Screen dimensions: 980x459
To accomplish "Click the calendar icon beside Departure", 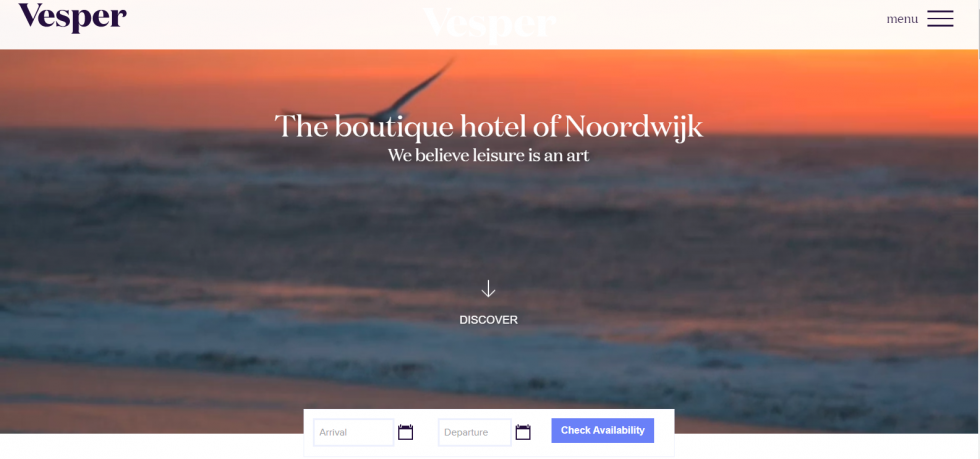I will tap(523, 432).
